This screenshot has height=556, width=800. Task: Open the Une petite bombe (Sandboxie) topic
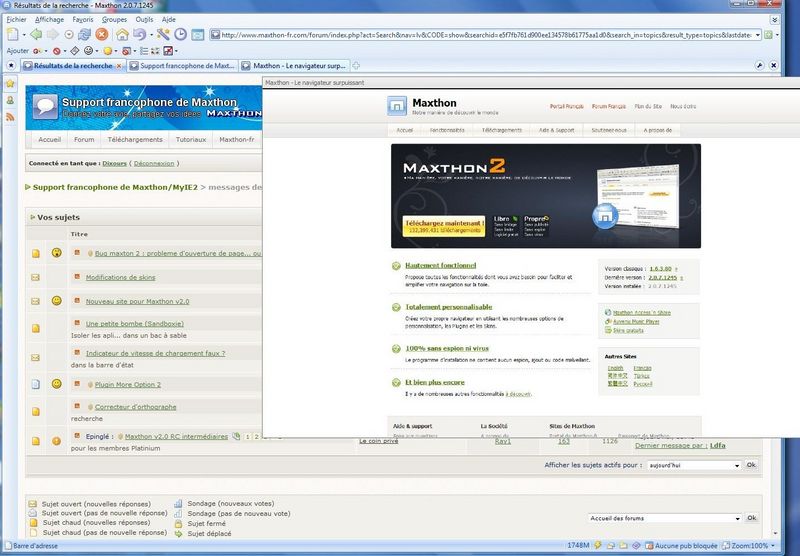[x=135, y=324]
